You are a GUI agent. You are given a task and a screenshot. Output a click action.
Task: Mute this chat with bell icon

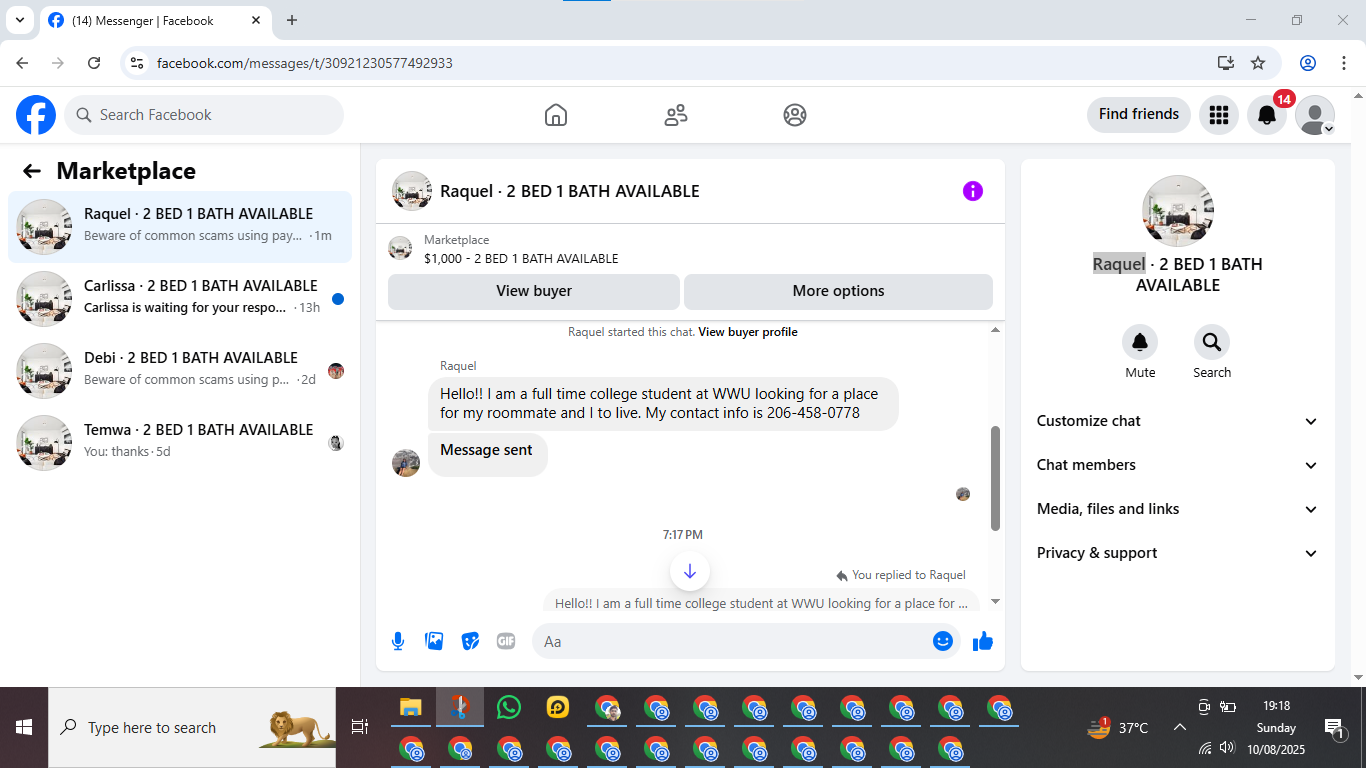[1140, 342]
